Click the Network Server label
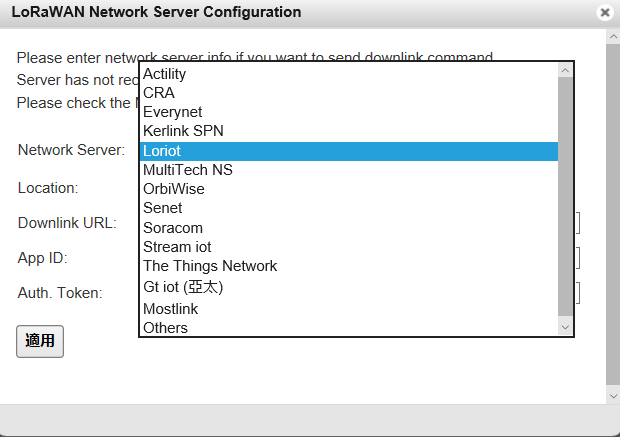The image size is (621, 438). 71,150
